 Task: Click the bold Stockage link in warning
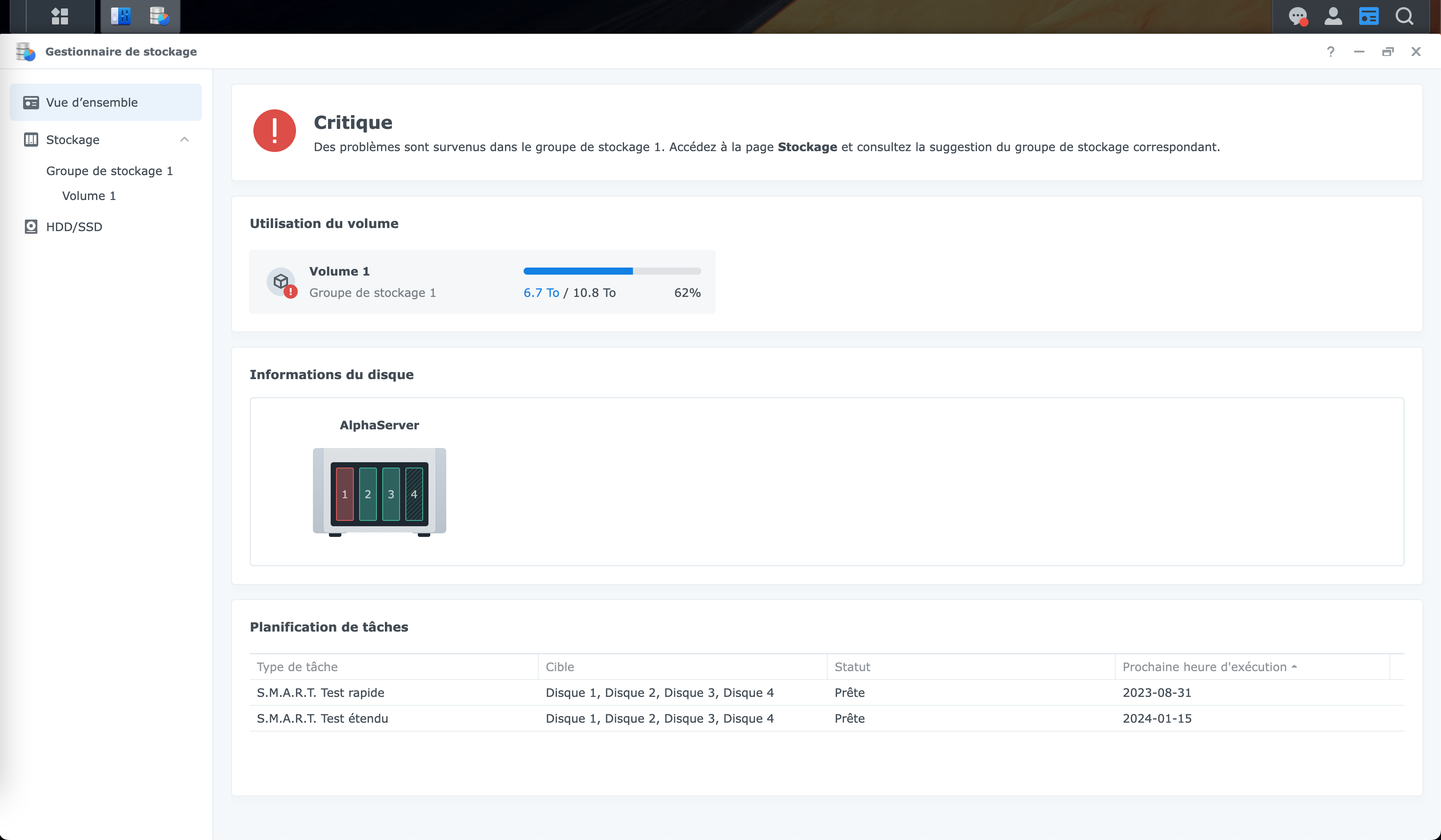tap(807, 147)
